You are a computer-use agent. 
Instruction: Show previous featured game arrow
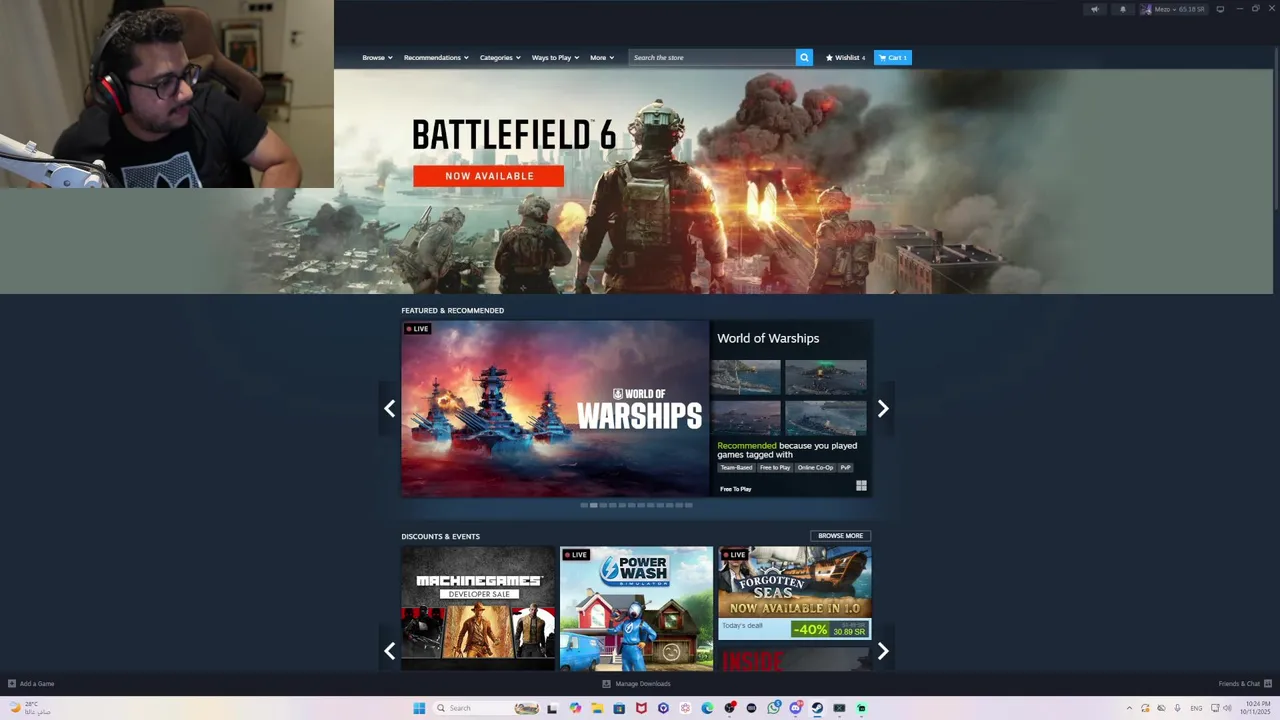[x=389, y=408]
